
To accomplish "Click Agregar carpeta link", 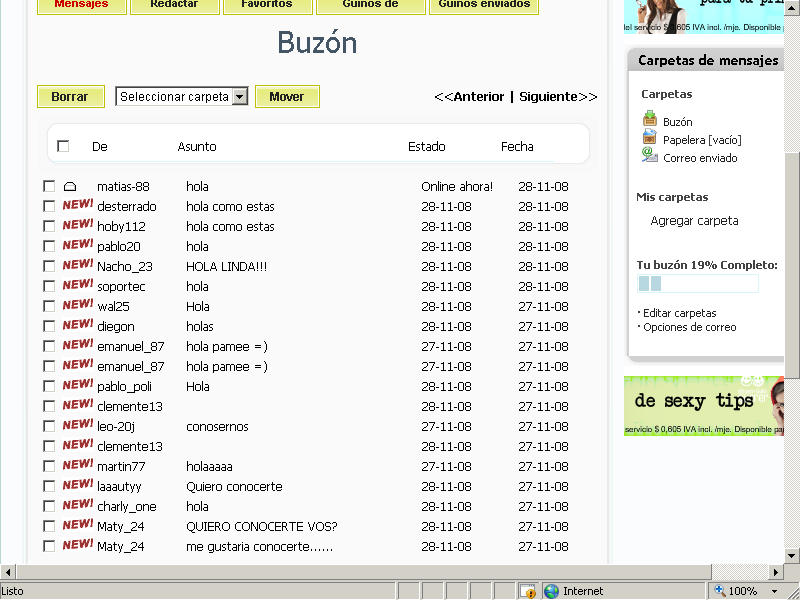I will [x=694, y=221].
